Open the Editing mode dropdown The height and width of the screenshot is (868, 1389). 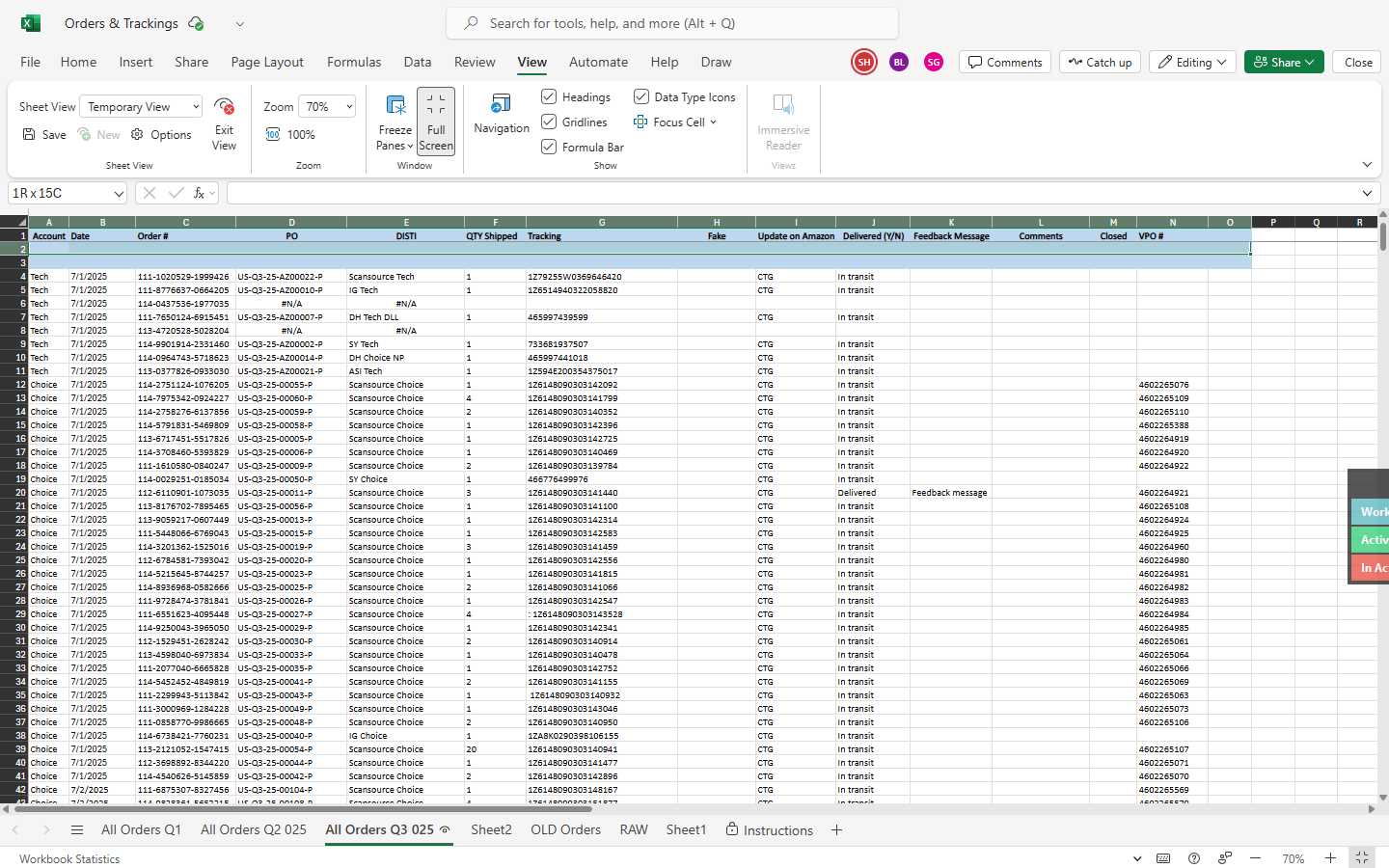1193,62
